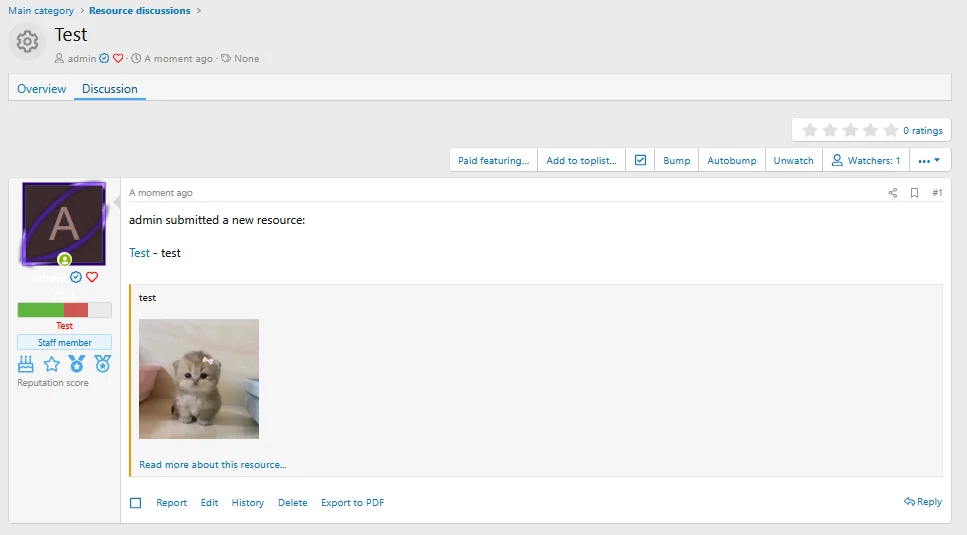Image resolution: width=967 pixels, height=535 pixels.
Task: Tick the post selection checkbox next to Report
Action: [x=136, y=503]
